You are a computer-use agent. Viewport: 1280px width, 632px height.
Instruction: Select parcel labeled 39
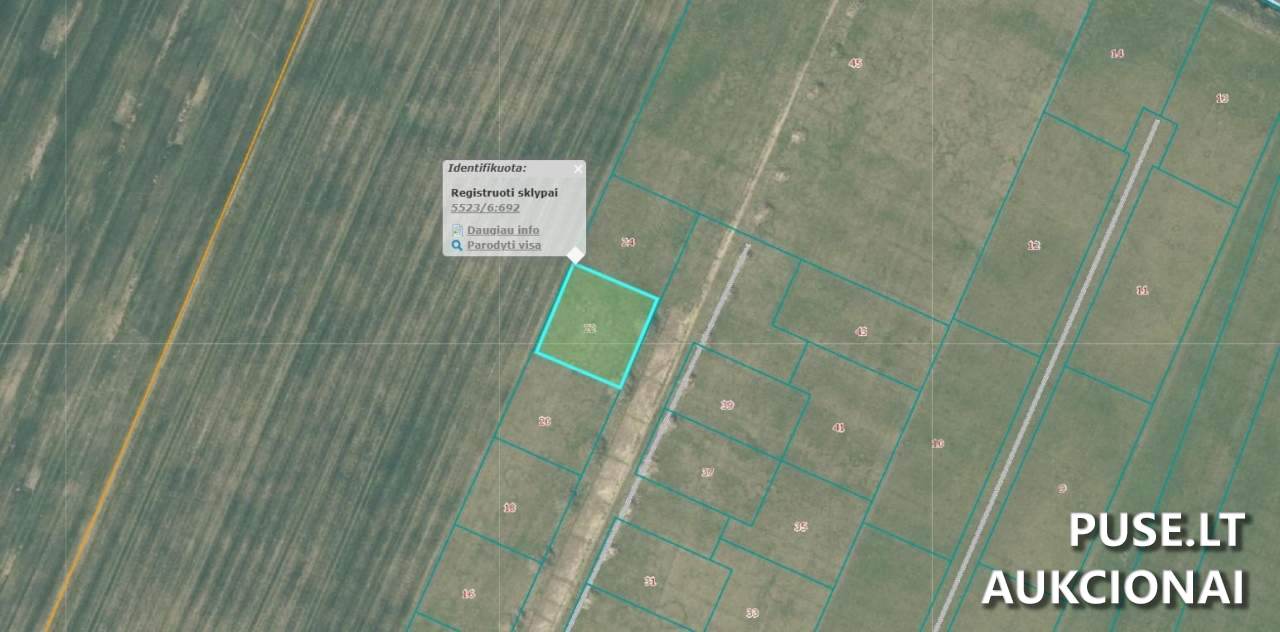coord(727,405)
